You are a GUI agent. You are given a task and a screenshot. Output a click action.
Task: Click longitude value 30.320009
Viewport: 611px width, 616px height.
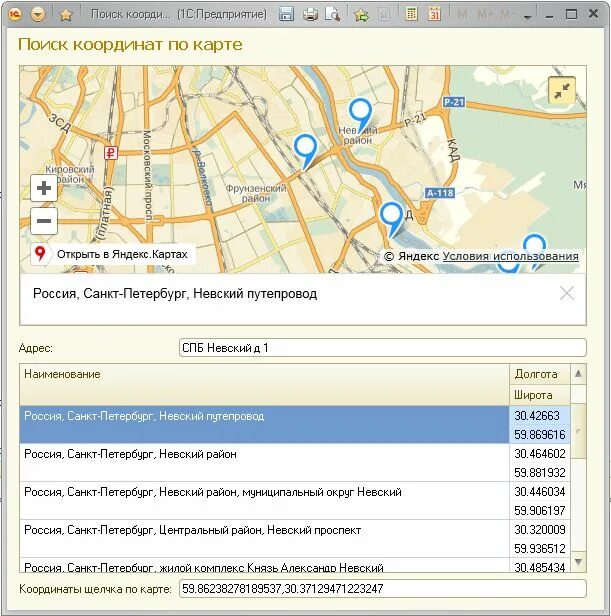(x=539, y=530)
